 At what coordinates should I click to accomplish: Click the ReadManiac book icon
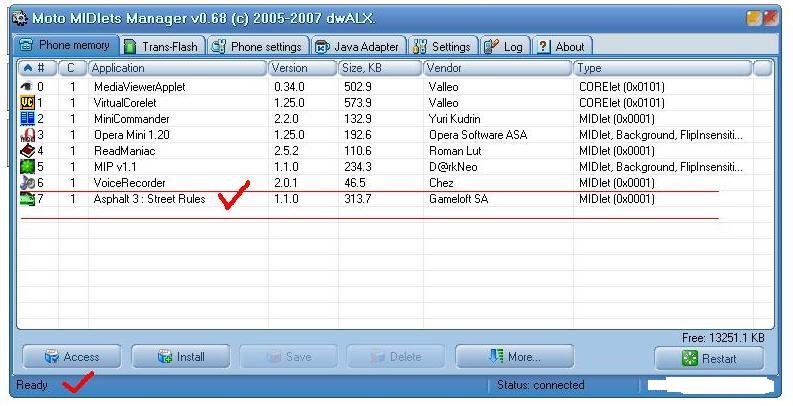pos(27,151)
